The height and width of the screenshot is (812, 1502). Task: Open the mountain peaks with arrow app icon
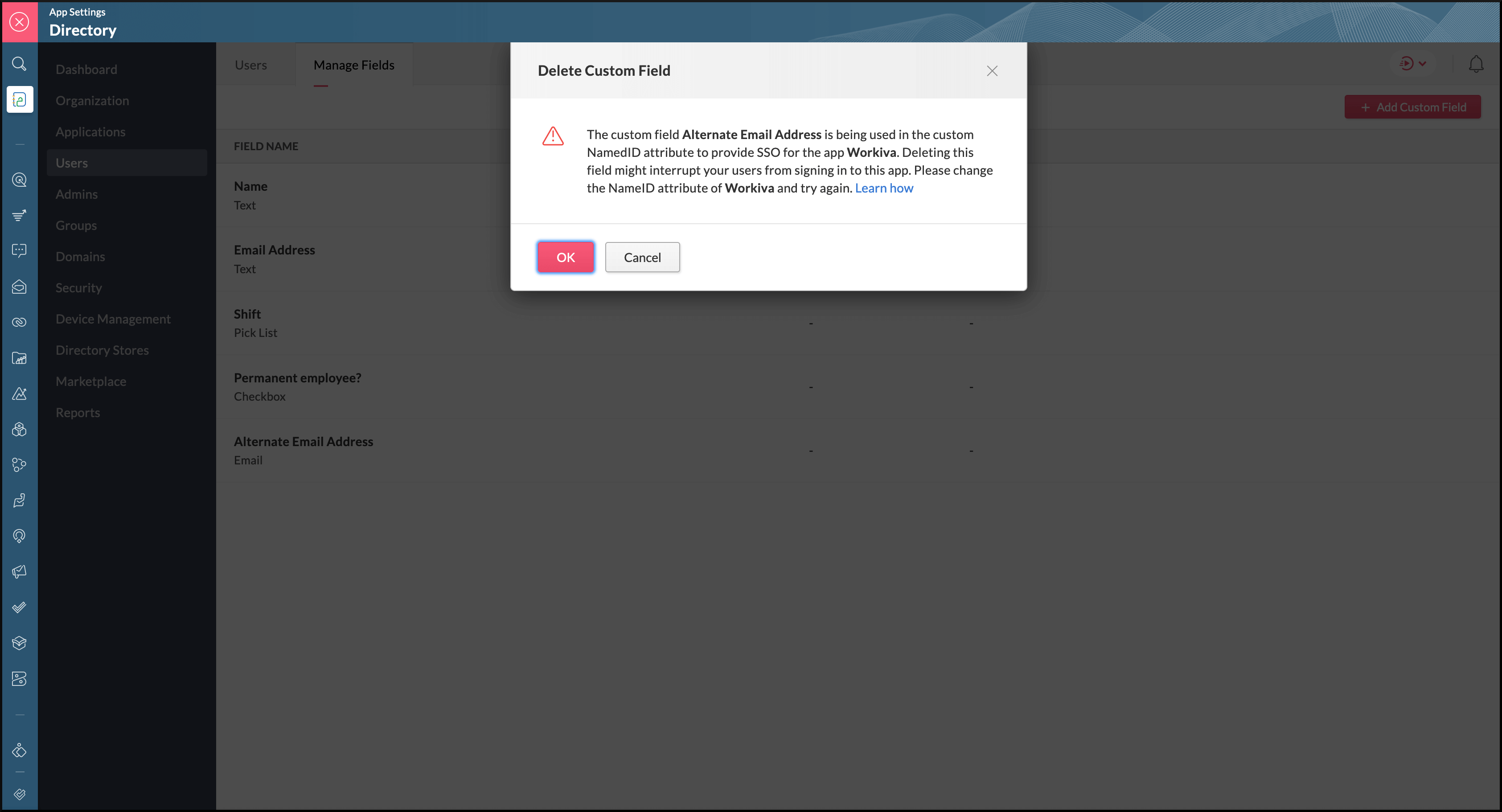pos(19,394)
